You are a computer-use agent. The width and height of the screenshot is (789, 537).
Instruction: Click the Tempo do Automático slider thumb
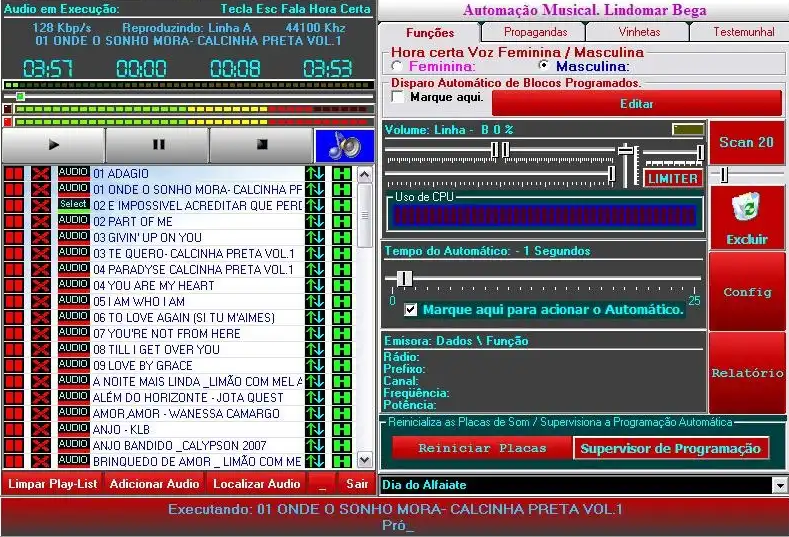point(404,278)
